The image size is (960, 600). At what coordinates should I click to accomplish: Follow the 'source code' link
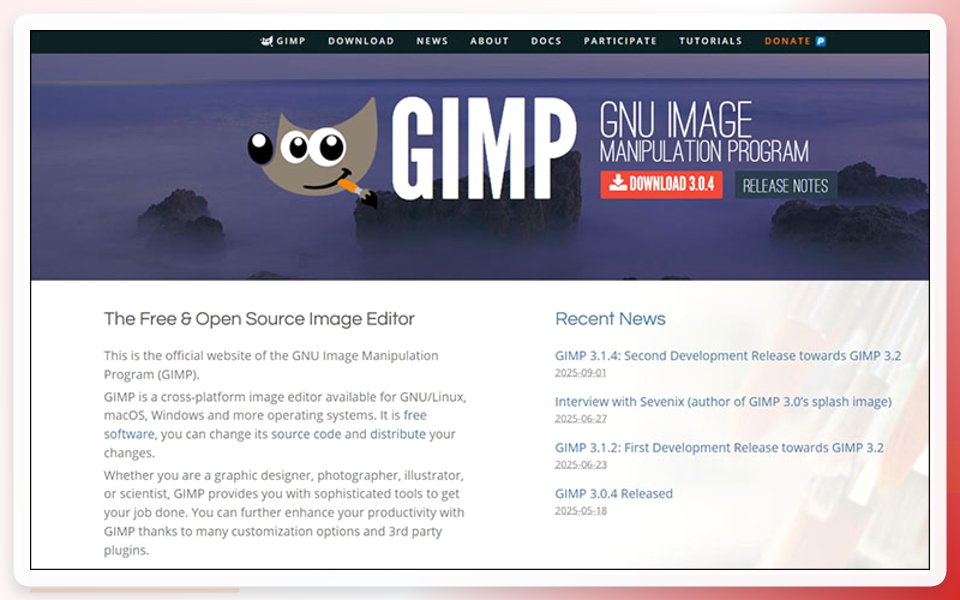pos(306,434)
